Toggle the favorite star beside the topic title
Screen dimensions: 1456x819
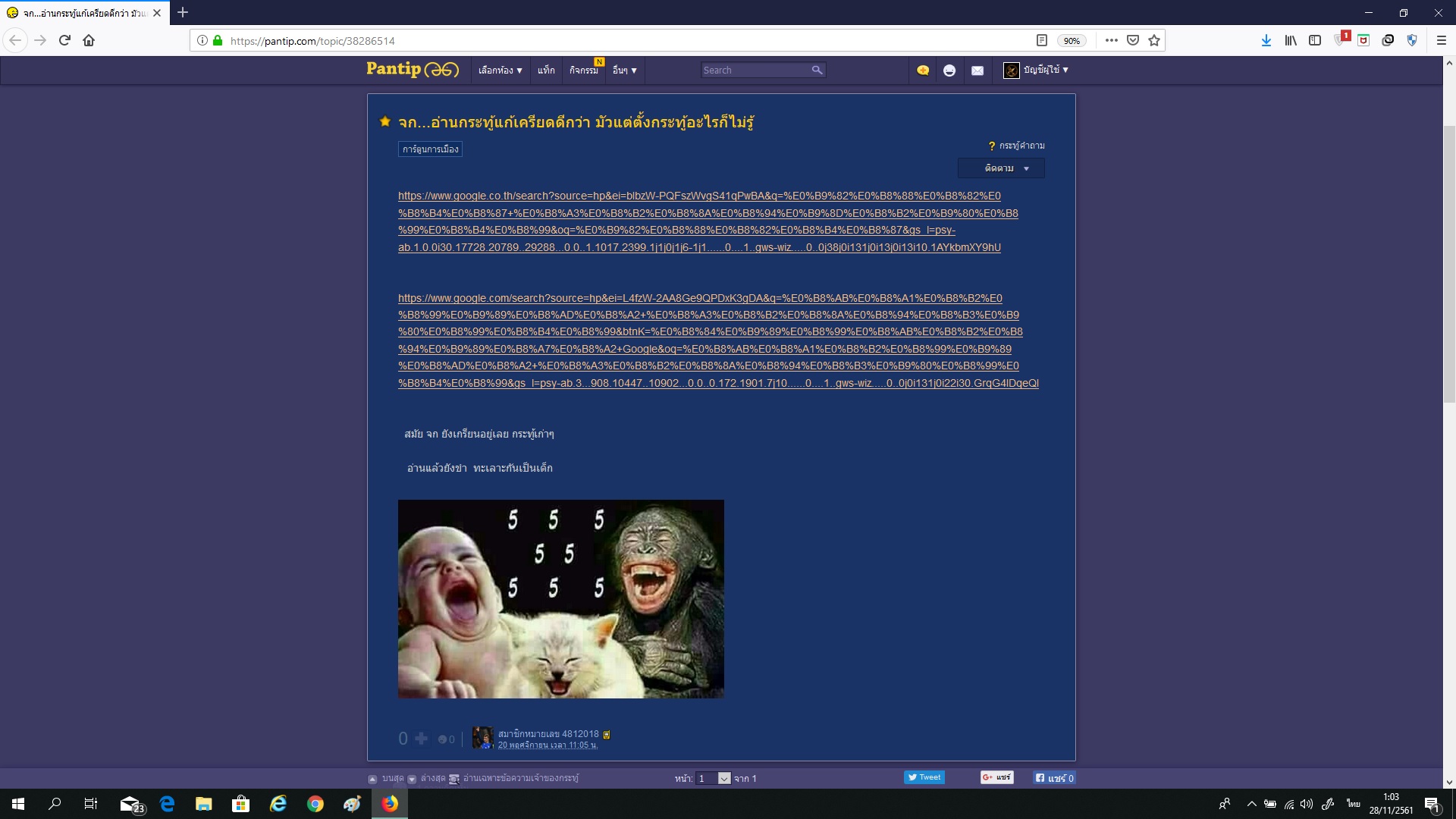point(385,121)
